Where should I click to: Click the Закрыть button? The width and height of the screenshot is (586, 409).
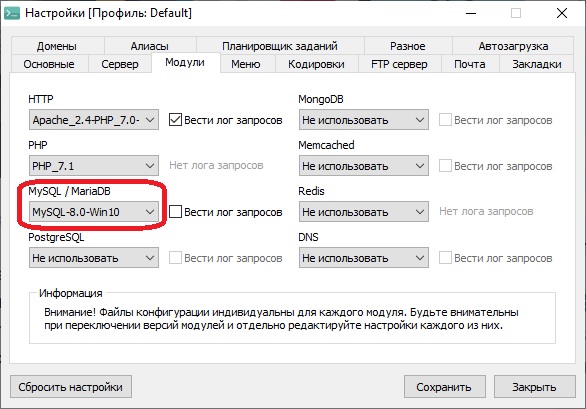tap(534, 387)
